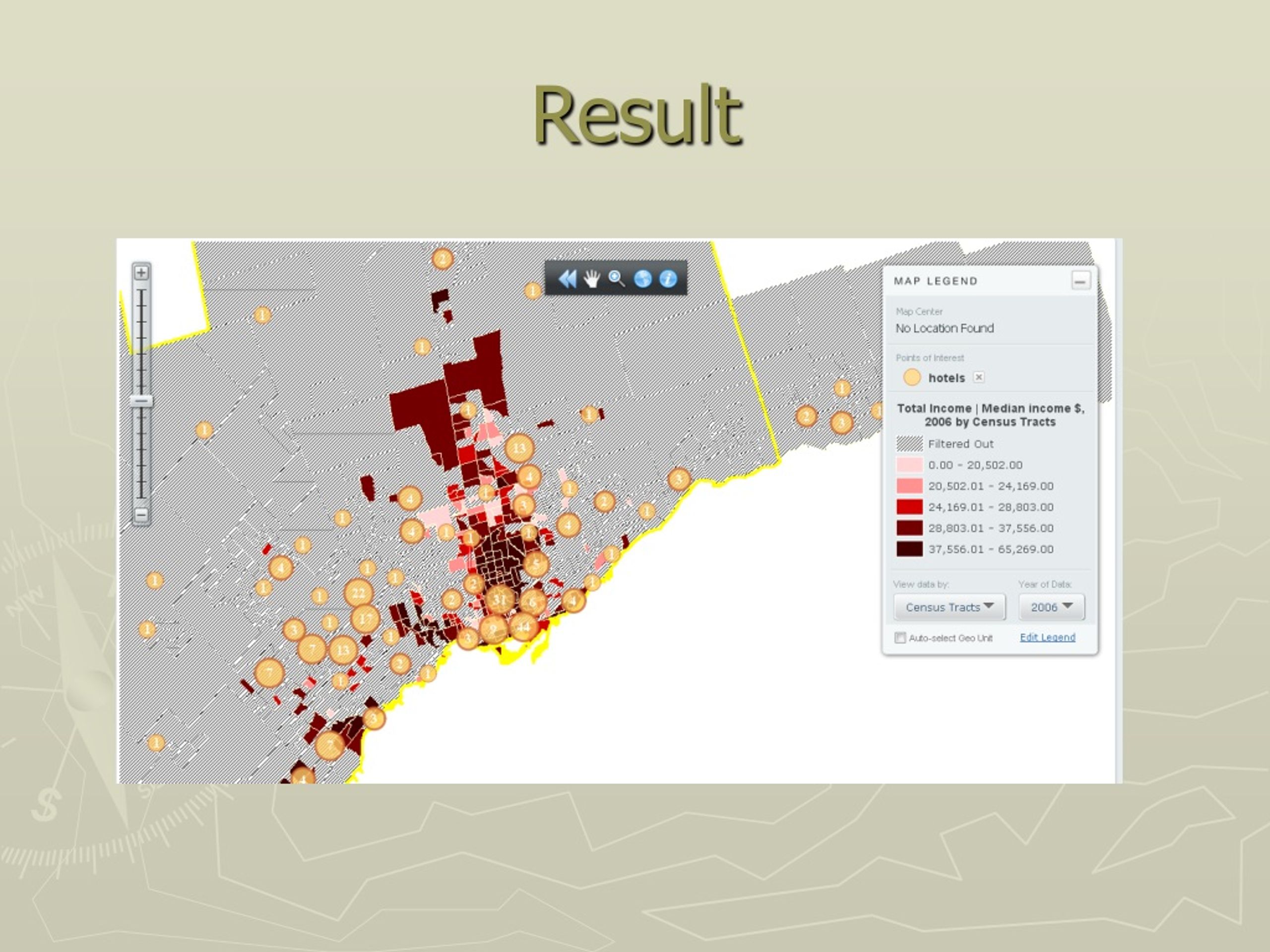Click the Edit Legend link

(x=1047, y=637)
